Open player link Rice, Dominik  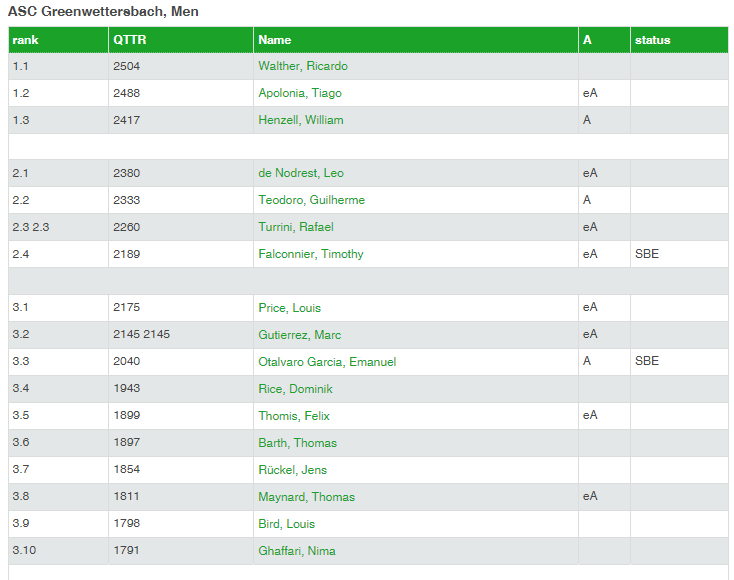click(x=295, y=389)
